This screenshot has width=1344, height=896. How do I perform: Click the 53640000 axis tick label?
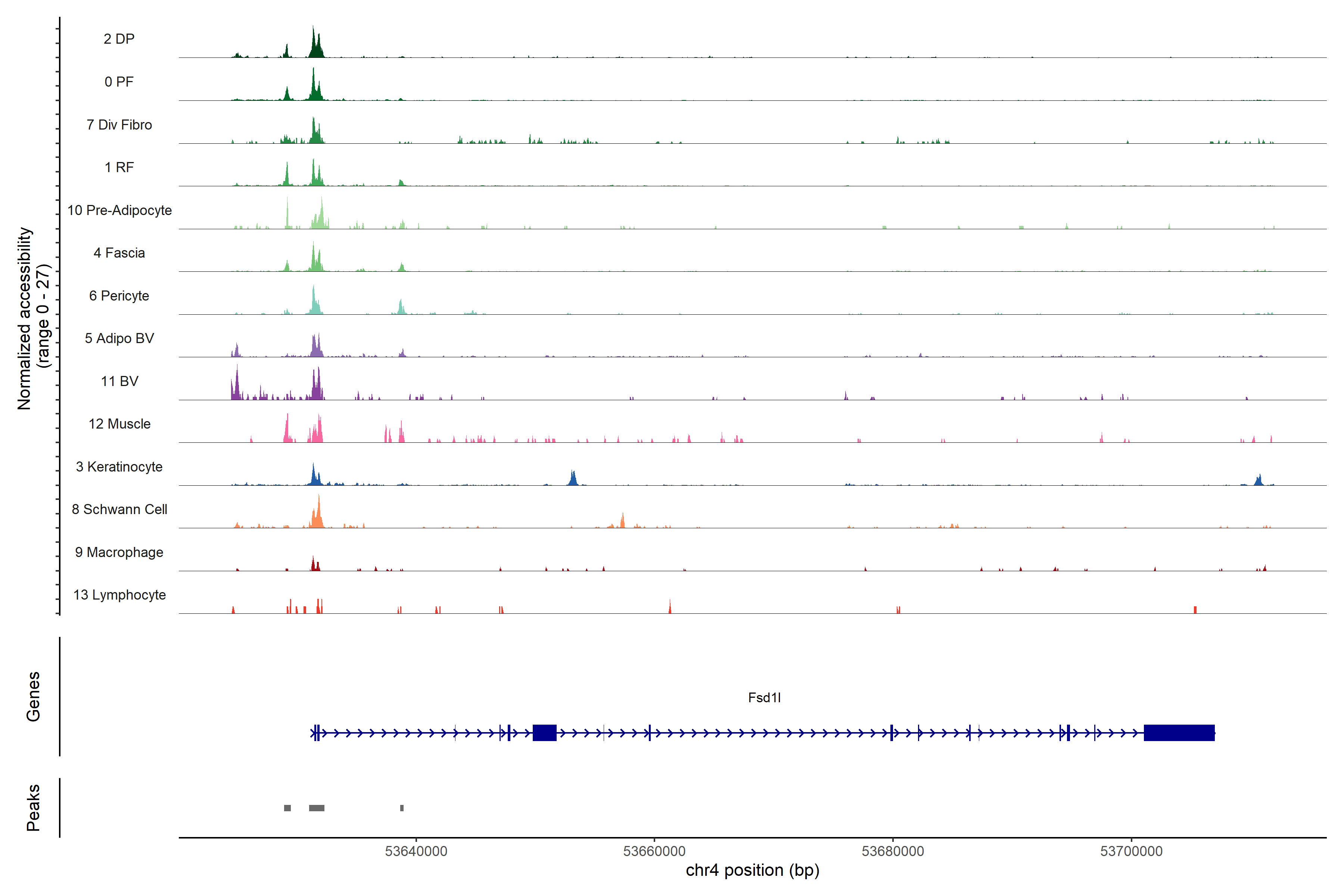[x=416, y=852]
